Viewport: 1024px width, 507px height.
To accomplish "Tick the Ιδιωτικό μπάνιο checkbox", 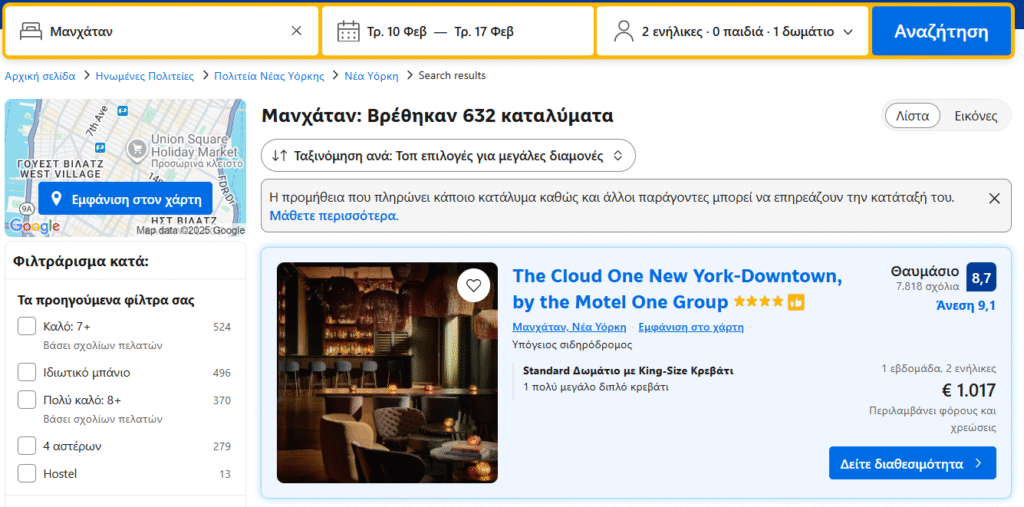I will [x=27, y=372].
